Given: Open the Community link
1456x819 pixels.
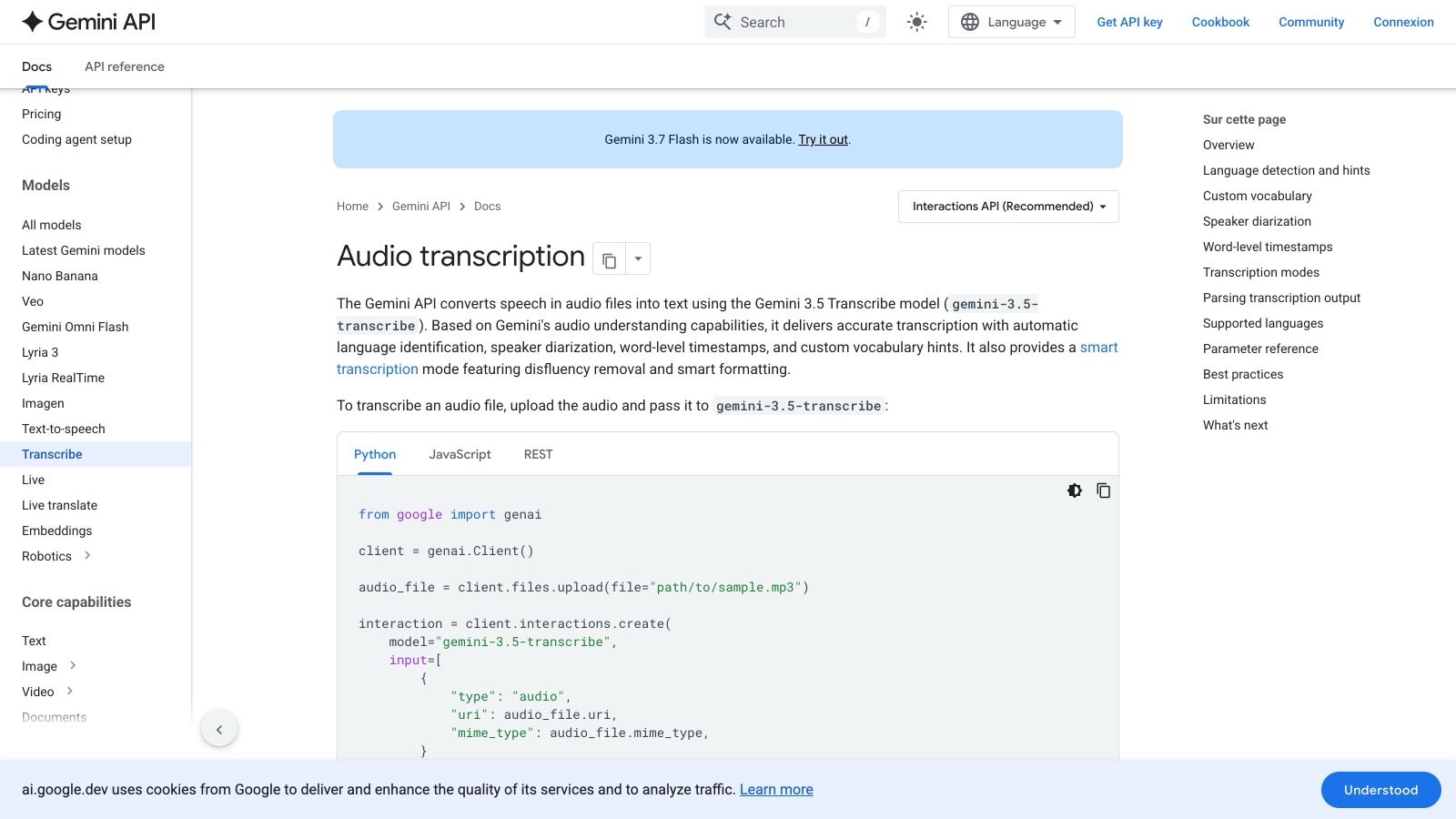Looking at the screenshot, I should (x=1310, y=22).
